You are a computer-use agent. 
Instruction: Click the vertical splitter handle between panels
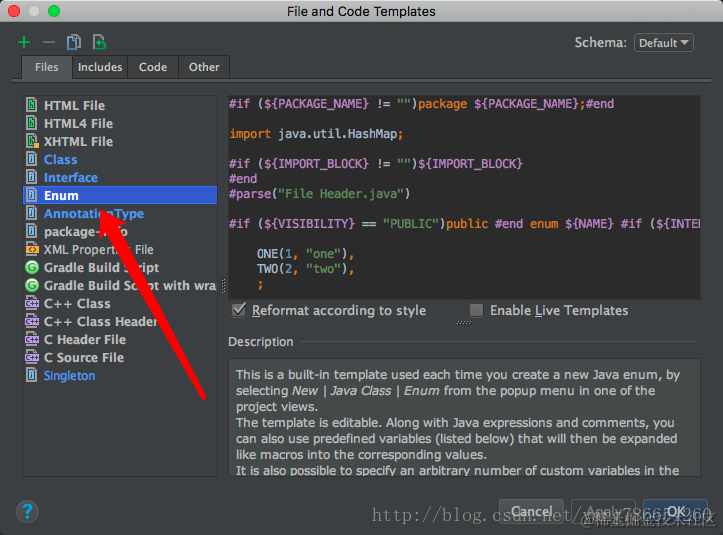(223, 286)
